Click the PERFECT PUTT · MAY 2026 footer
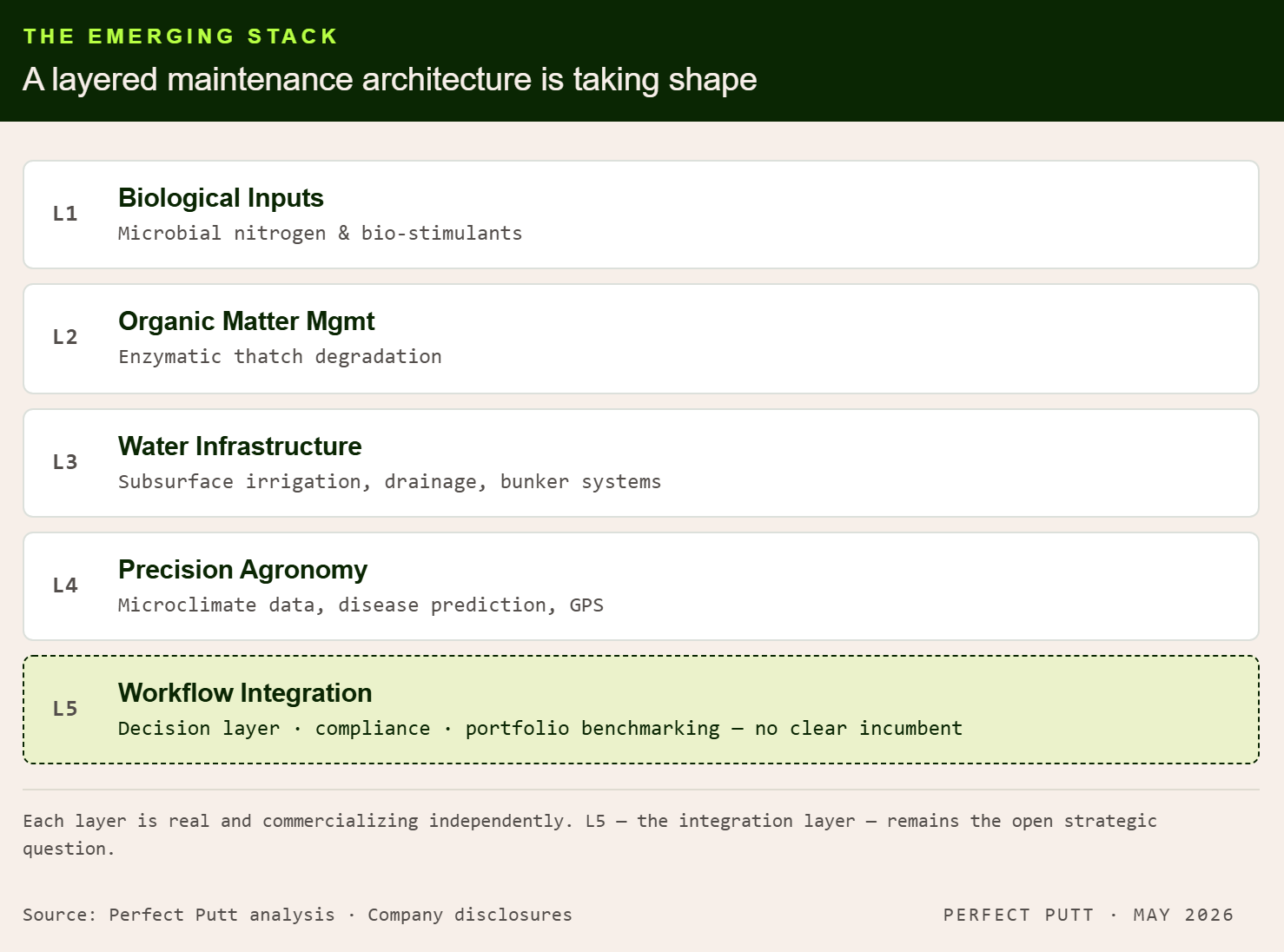 (x=1089, y=915)
